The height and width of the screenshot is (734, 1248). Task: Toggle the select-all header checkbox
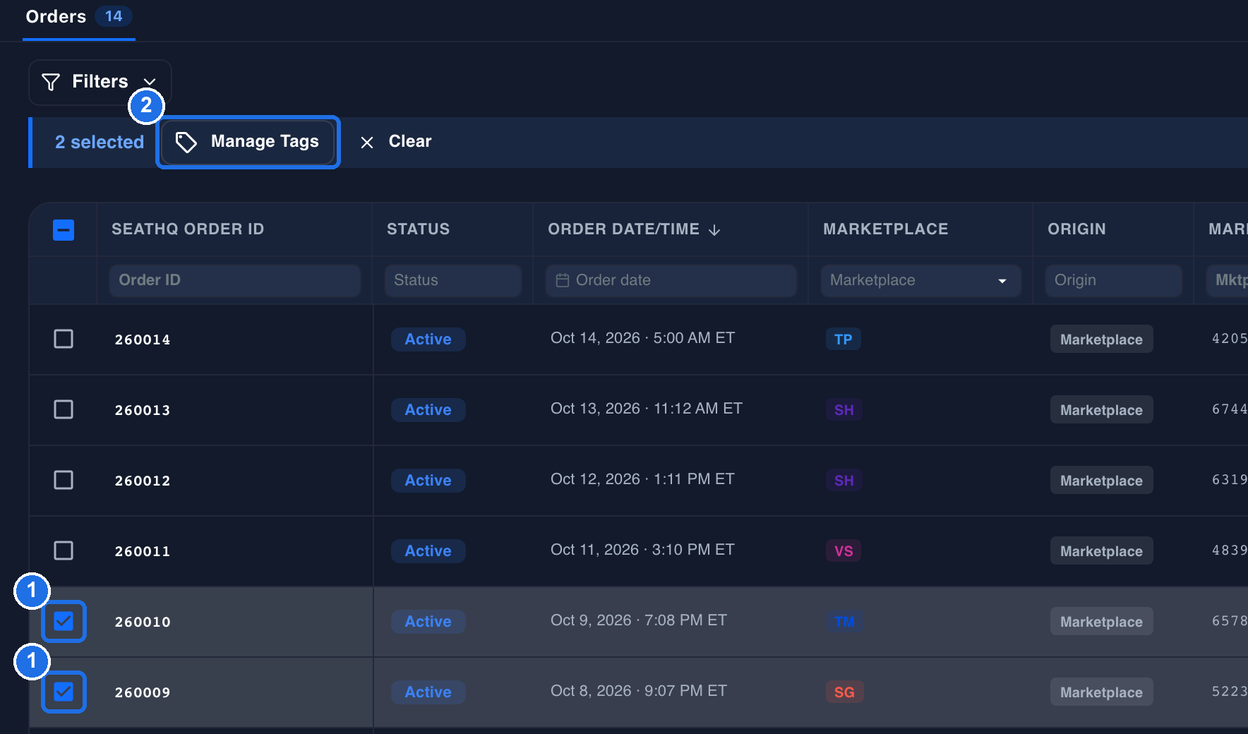pos(63,230)
